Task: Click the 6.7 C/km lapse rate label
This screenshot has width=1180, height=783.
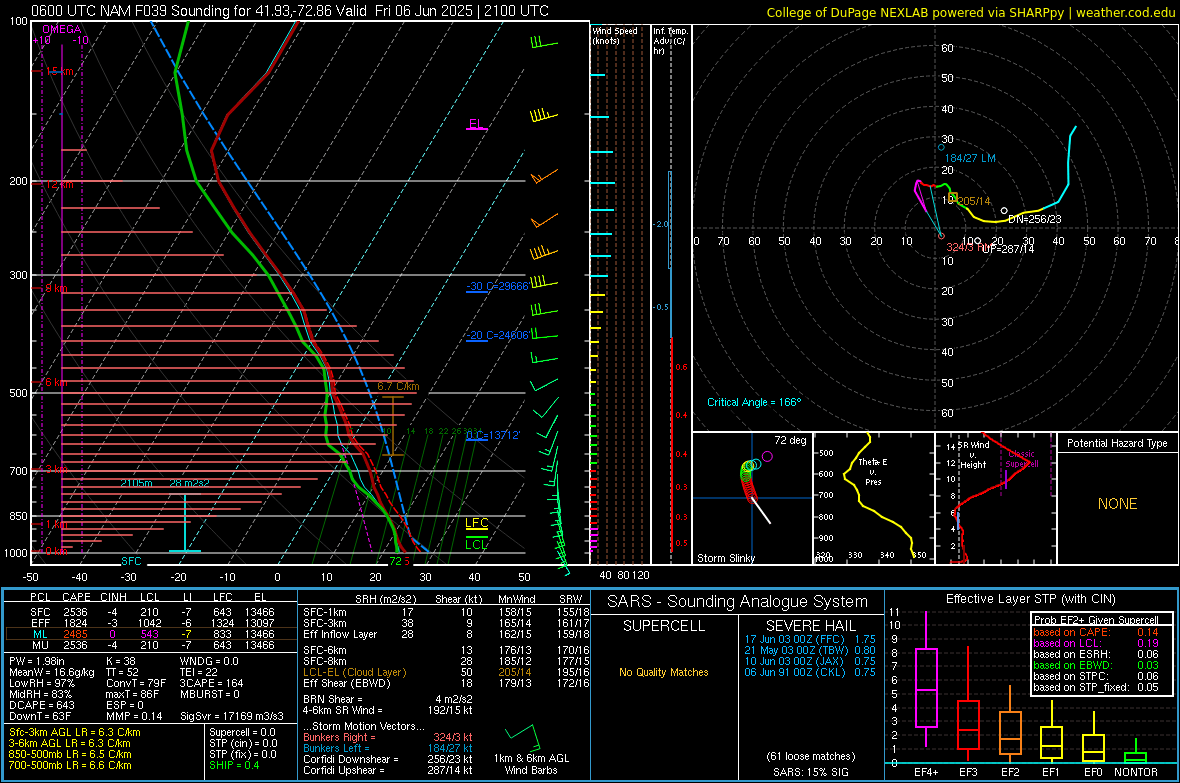Action: click(x=398, y=386)
